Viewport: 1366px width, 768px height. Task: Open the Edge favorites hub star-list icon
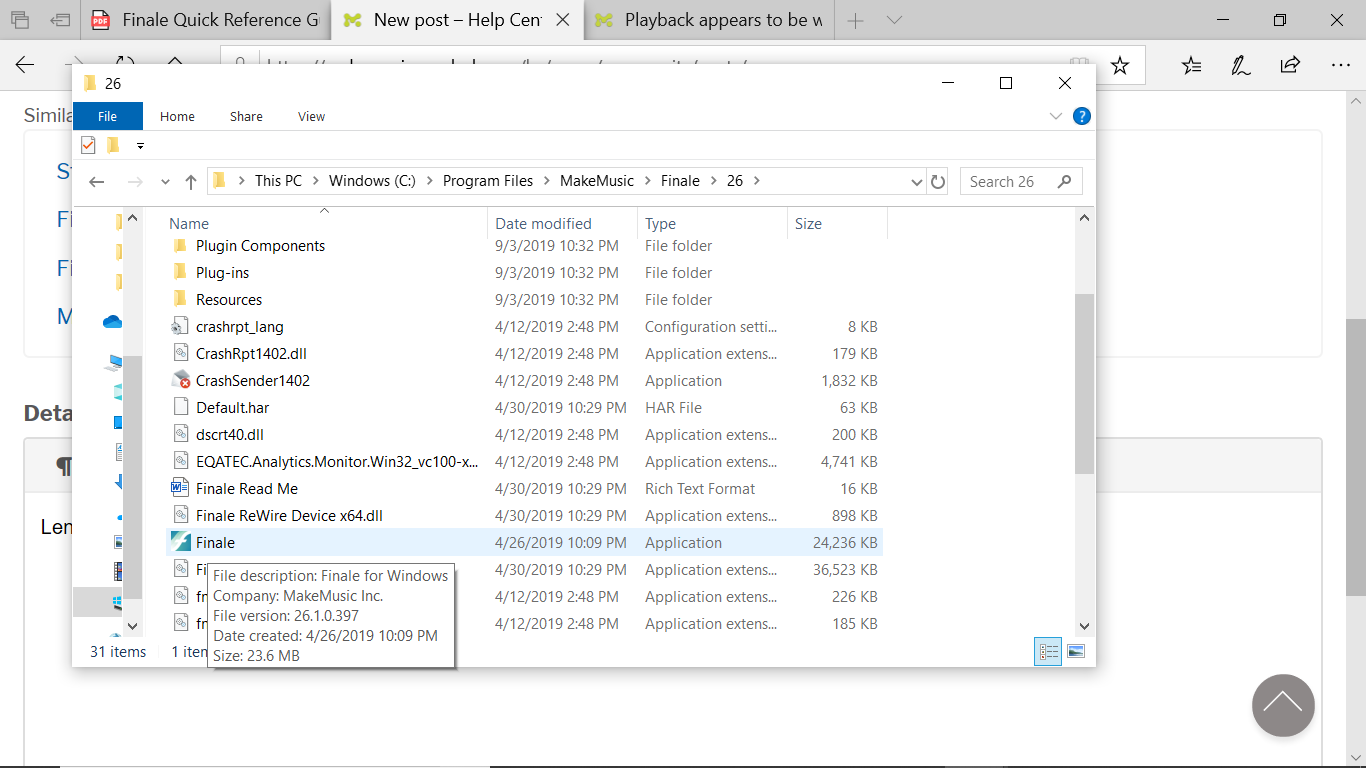[1191, 66]
